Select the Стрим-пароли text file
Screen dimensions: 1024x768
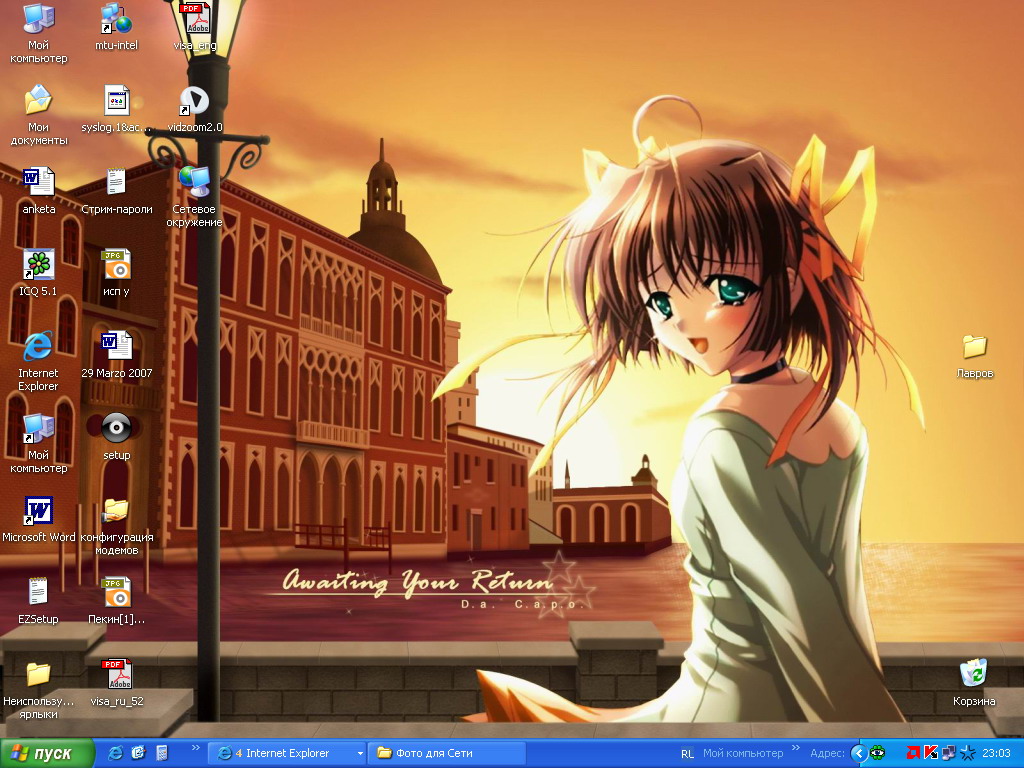click(116, 191)
